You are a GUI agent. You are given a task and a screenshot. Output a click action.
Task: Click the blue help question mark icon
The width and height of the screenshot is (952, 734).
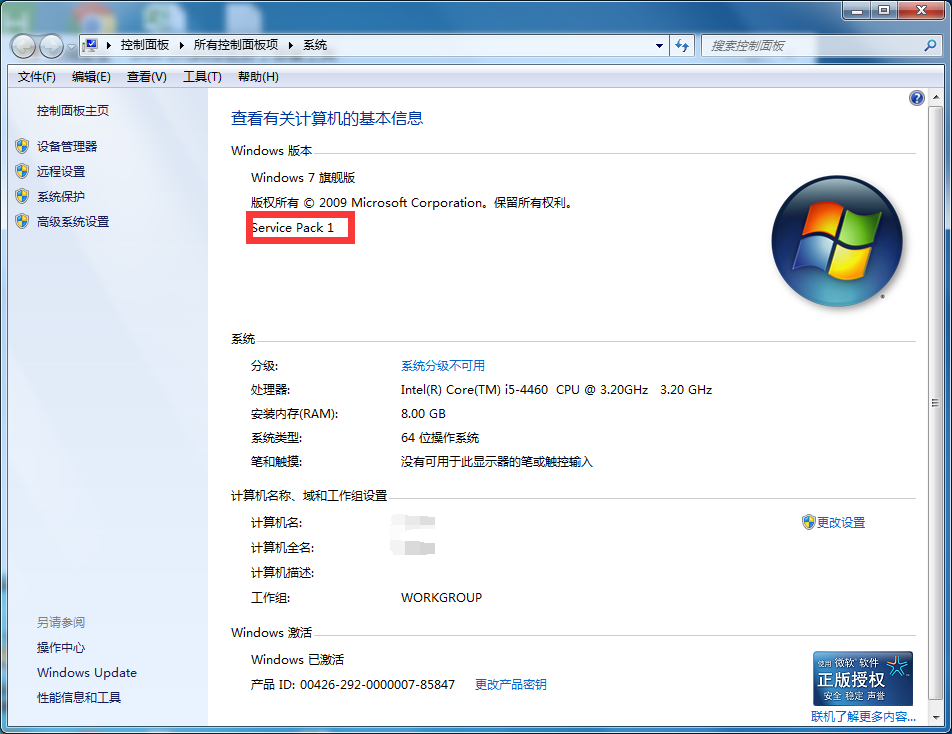pyautogui.click(x=917, y=98)
